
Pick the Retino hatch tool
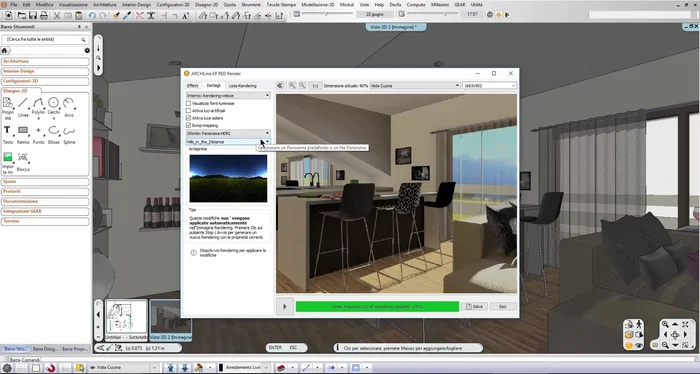pos(23,135)
